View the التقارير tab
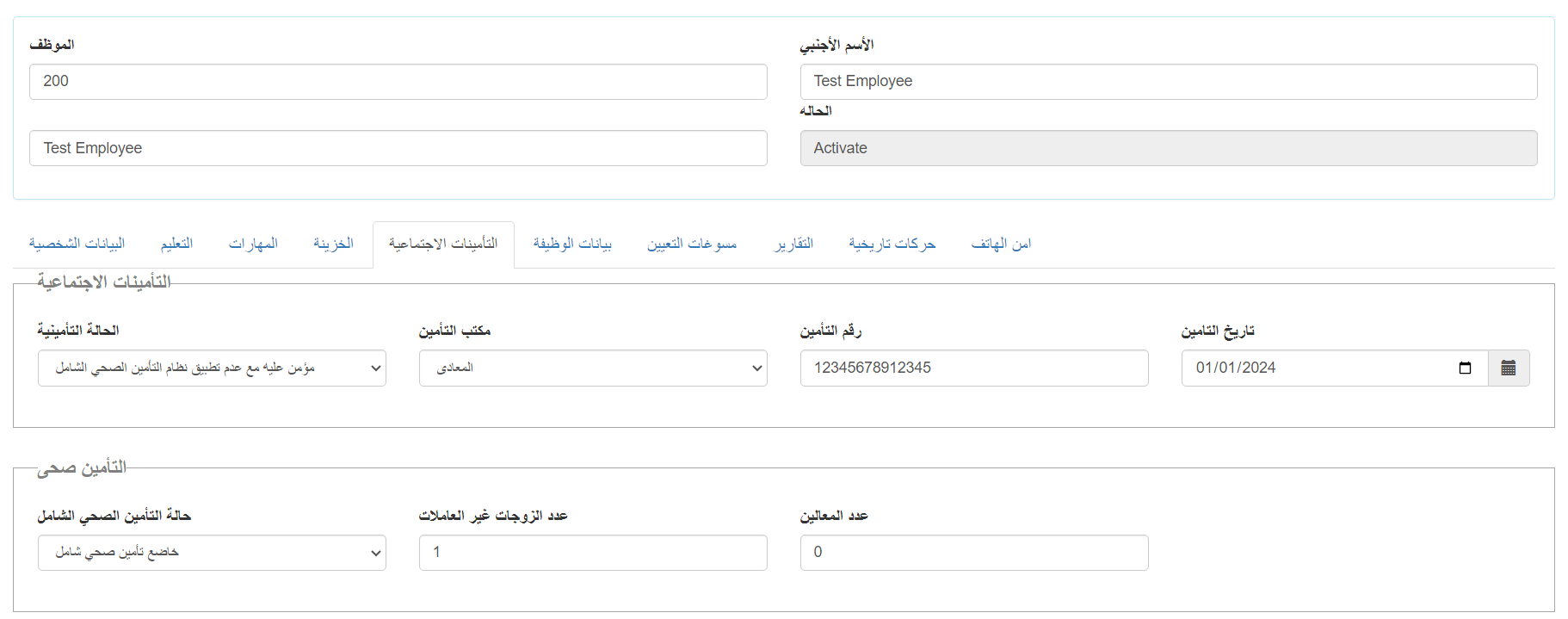Screen dimensions: 1568x619 pos(793,245)
